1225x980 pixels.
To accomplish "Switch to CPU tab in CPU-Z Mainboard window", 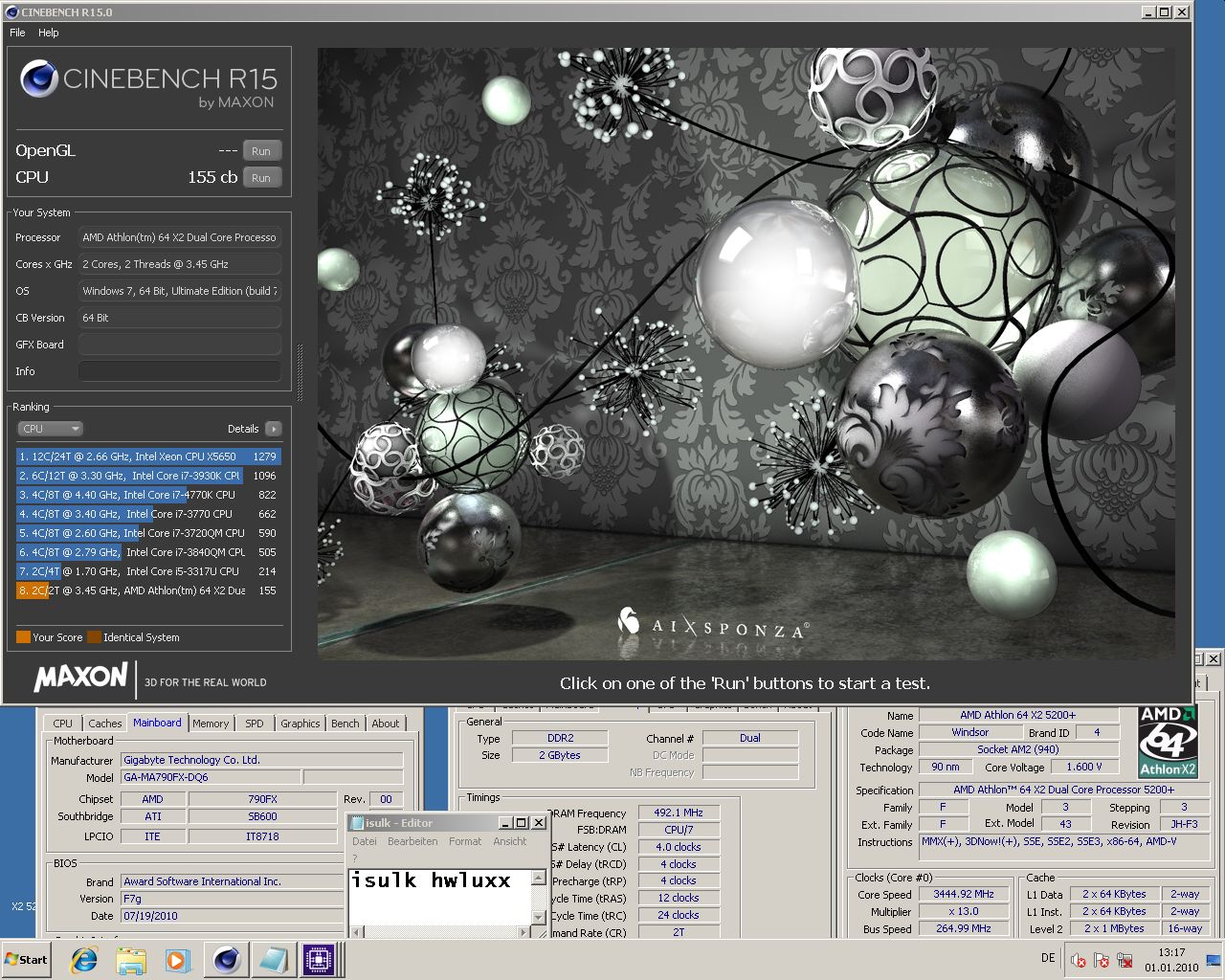I will [x=63, y=724].
